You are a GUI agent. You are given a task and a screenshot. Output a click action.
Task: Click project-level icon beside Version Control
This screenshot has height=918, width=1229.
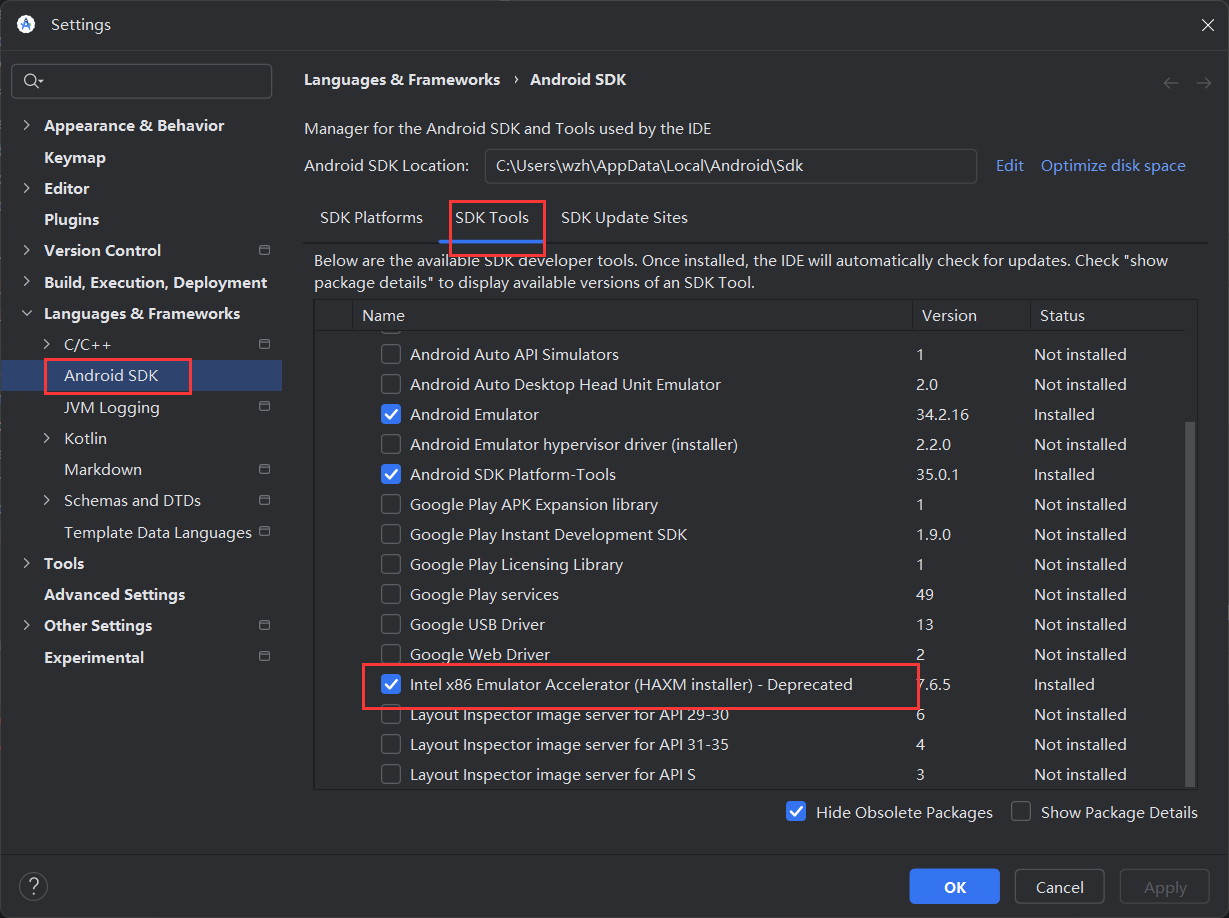264,250
